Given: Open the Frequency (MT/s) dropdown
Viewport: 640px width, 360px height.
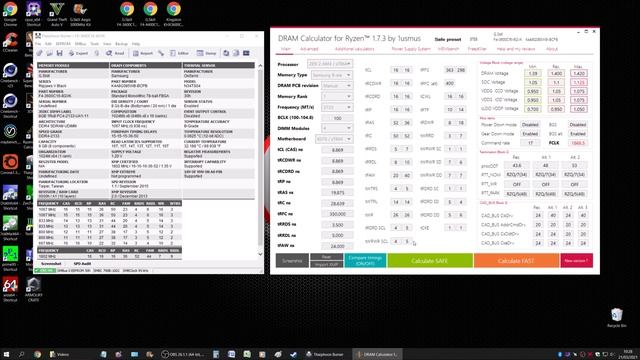Looking at the screenshot, I should click(x=337, y=107).
